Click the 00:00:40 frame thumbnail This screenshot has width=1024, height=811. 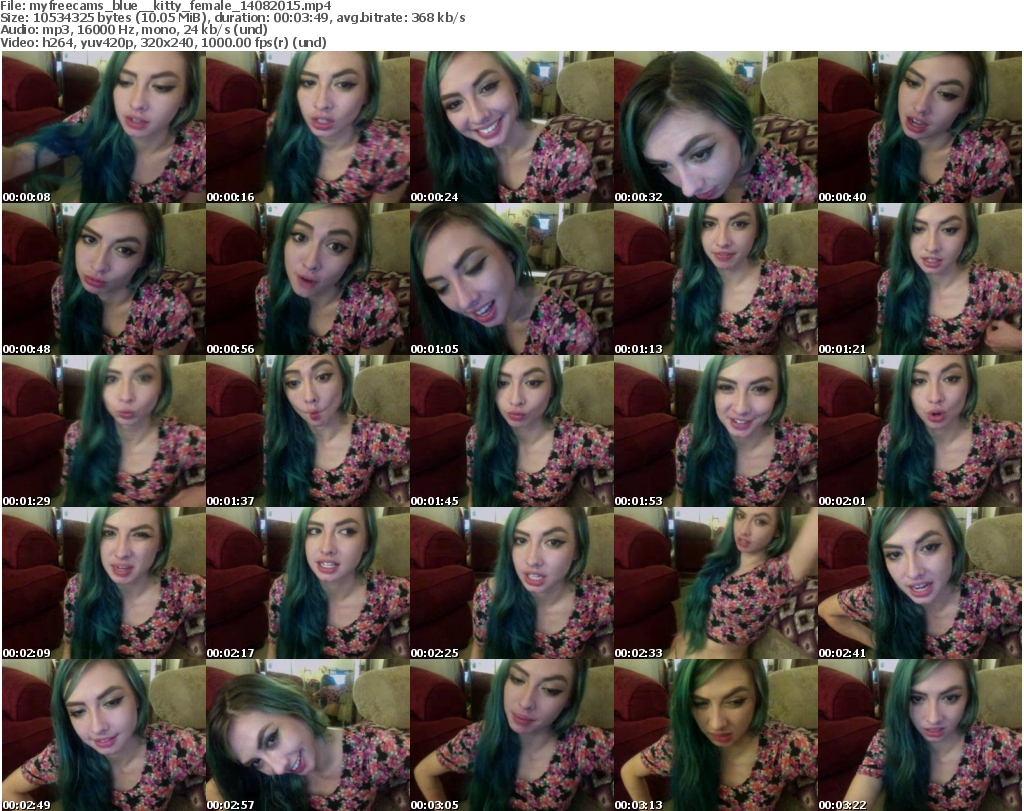[920, 127]
